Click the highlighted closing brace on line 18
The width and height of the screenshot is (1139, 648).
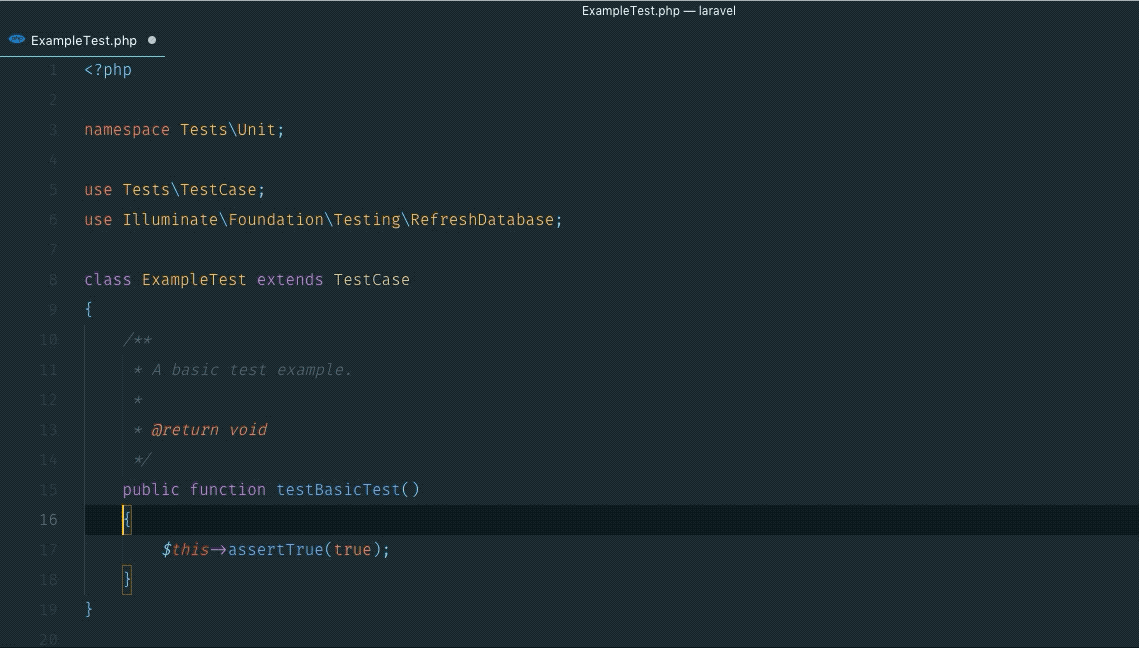coord(127,580)
